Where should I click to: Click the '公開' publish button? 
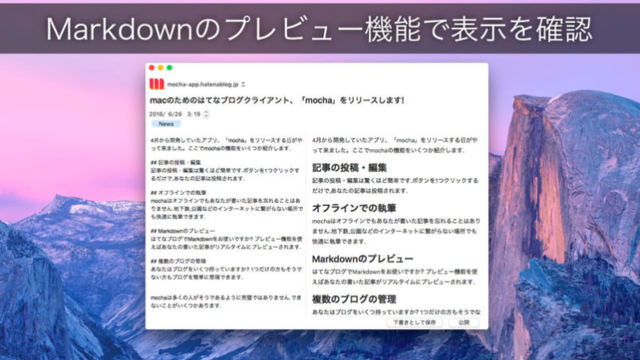click(464, 322)
